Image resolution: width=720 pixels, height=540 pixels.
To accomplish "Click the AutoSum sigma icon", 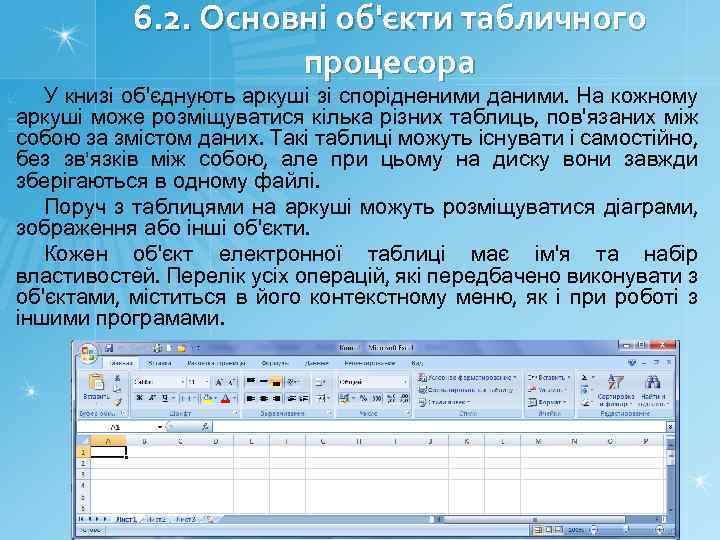I will pyautogui.click(x=584, y=377).
